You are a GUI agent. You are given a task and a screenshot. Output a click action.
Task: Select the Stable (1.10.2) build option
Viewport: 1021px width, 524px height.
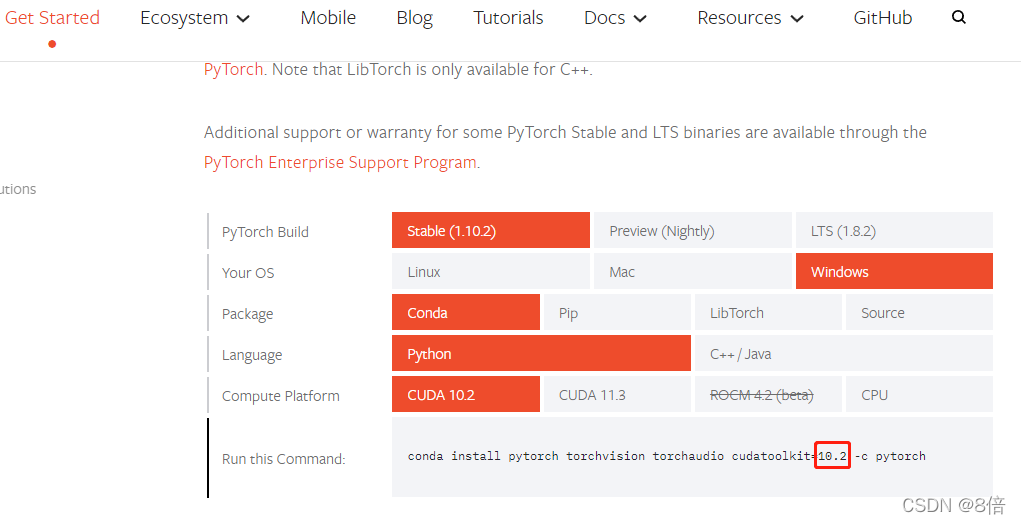coord(491,230)
